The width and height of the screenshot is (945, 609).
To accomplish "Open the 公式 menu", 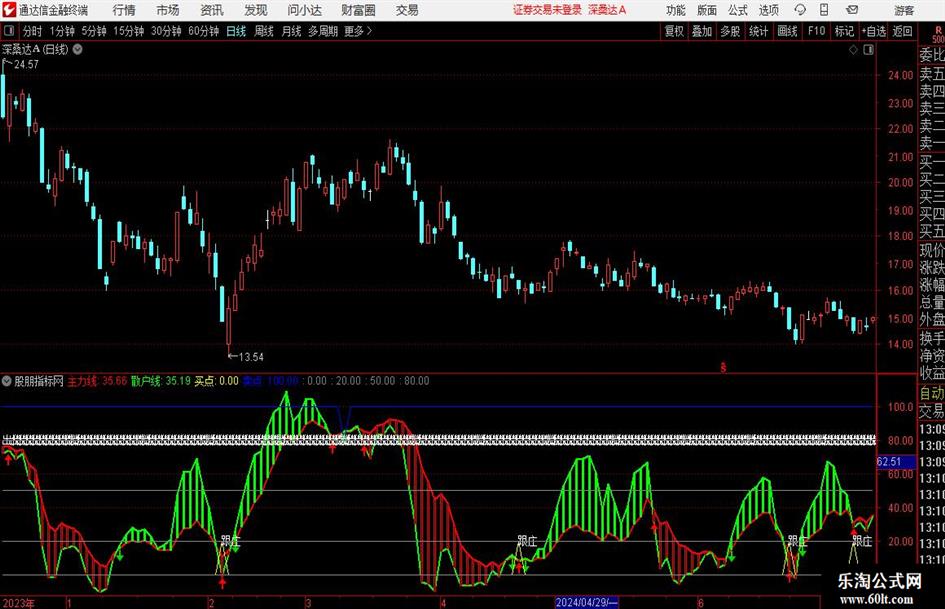I will (737, 10).
